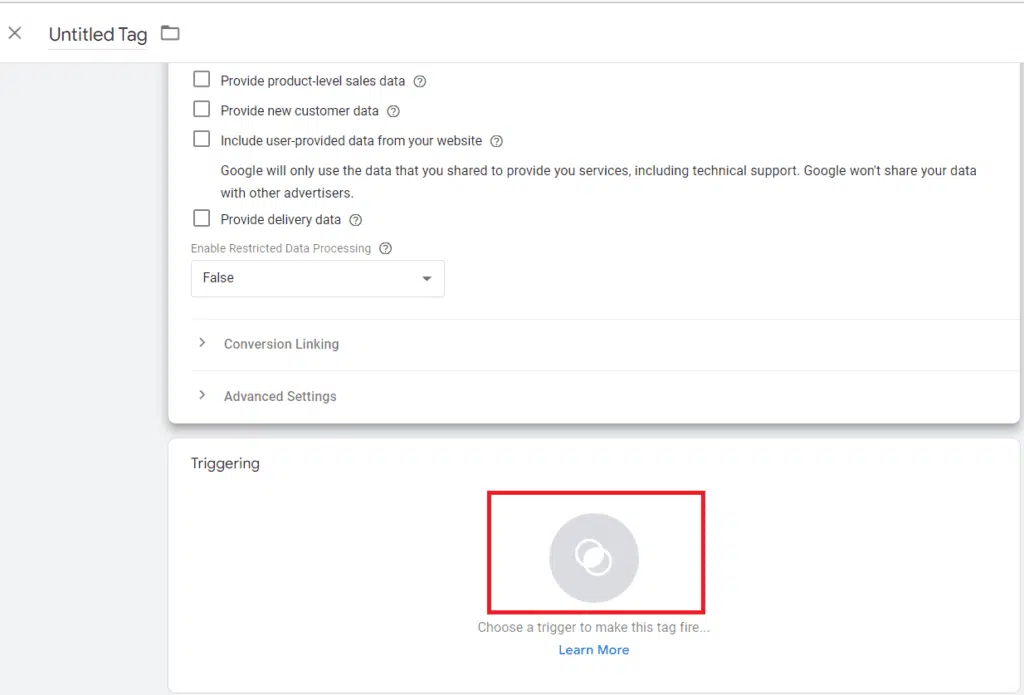Image resolution: width=1024 pixels, height=695 pixels.
Task: Enable Provide product-level sales data checkbox
Action: pos(202,80)
